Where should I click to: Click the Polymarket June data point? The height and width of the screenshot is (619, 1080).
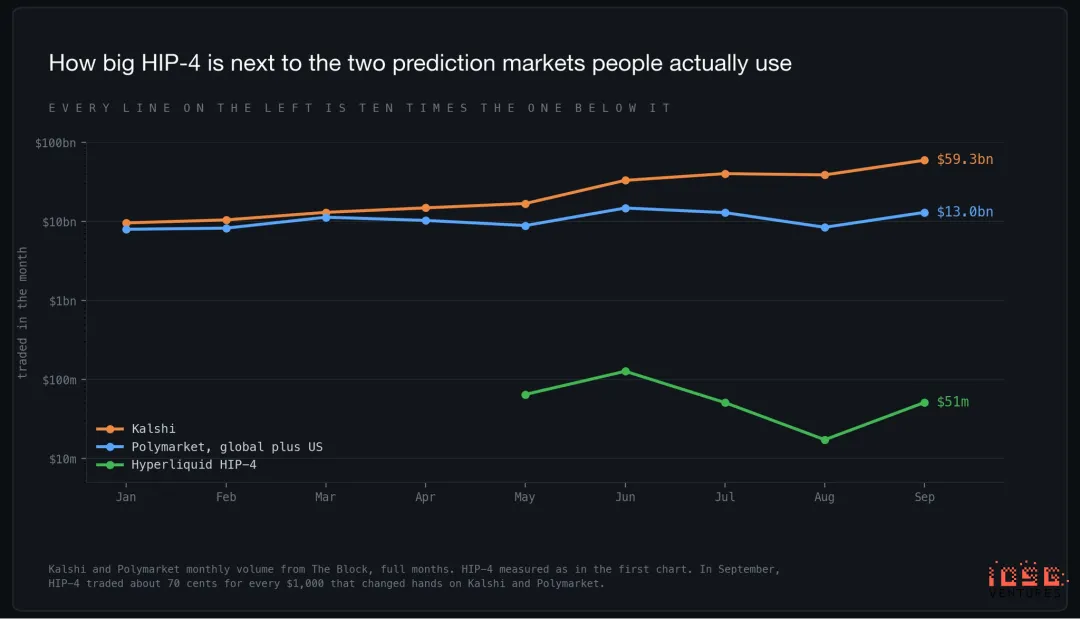625,208
